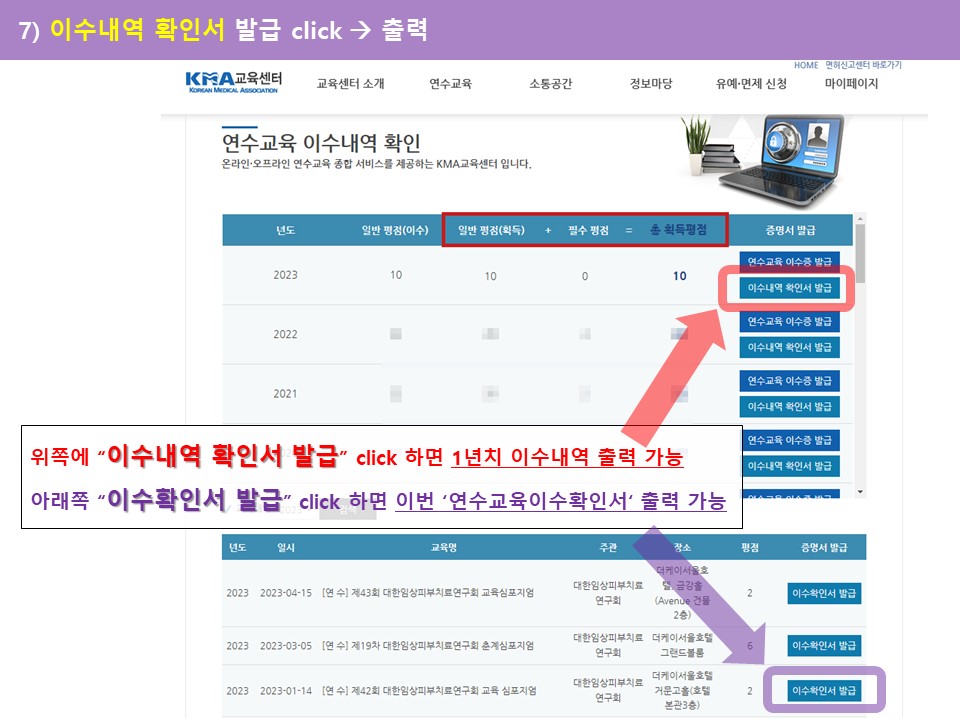Click 이수확인서 발급 for 2023-04-15 course

point(824,593)
